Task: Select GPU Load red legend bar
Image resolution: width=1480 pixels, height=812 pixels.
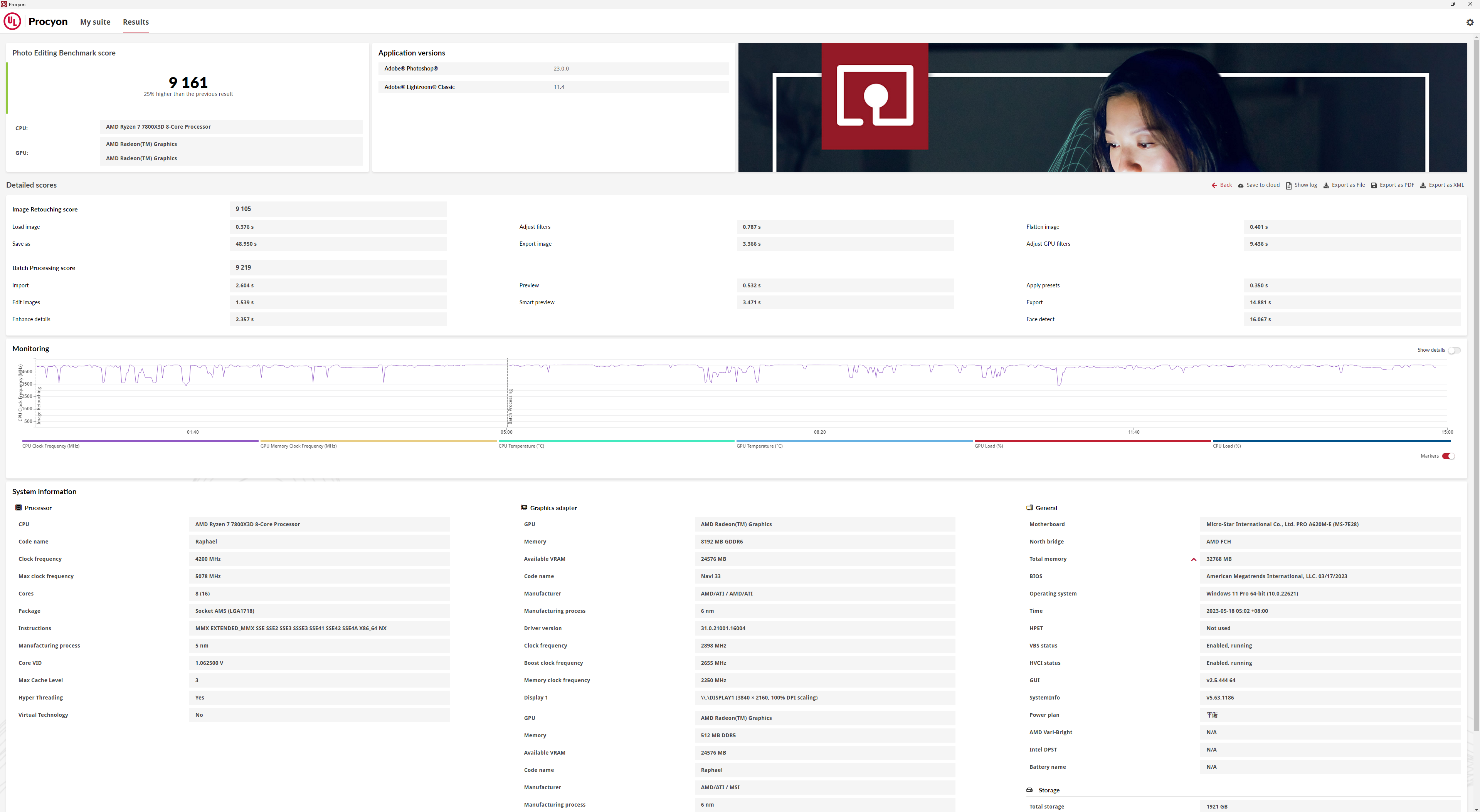Action: click(1093, 441)
